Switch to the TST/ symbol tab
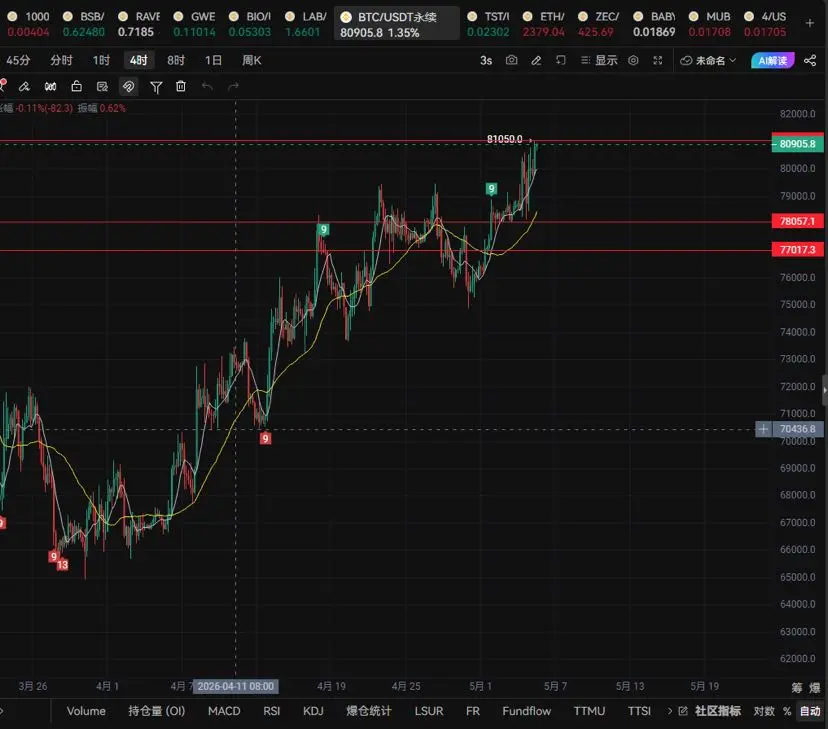Viewport: 828px width, 729px height. 488,24
